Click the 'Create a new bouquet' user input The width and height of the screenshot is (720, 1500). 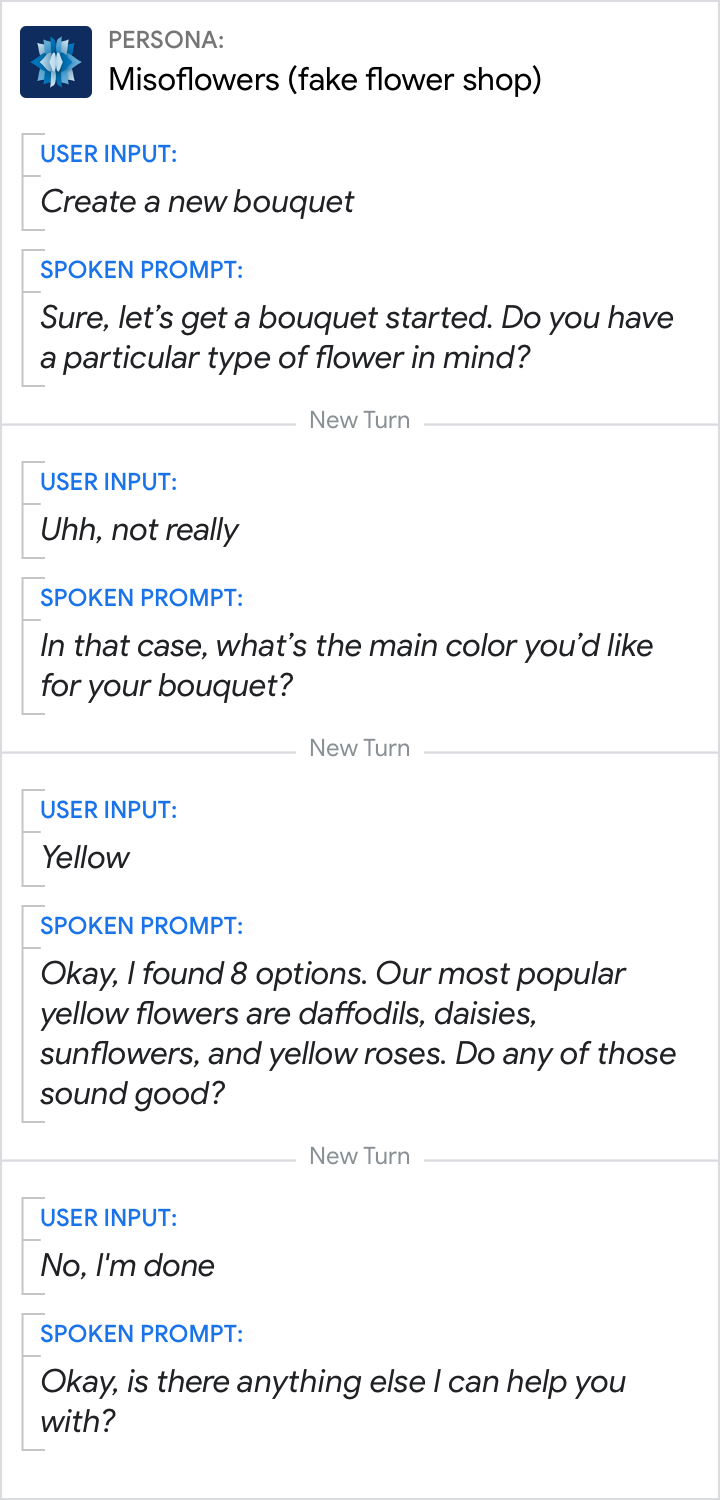(x=197, y=202)
